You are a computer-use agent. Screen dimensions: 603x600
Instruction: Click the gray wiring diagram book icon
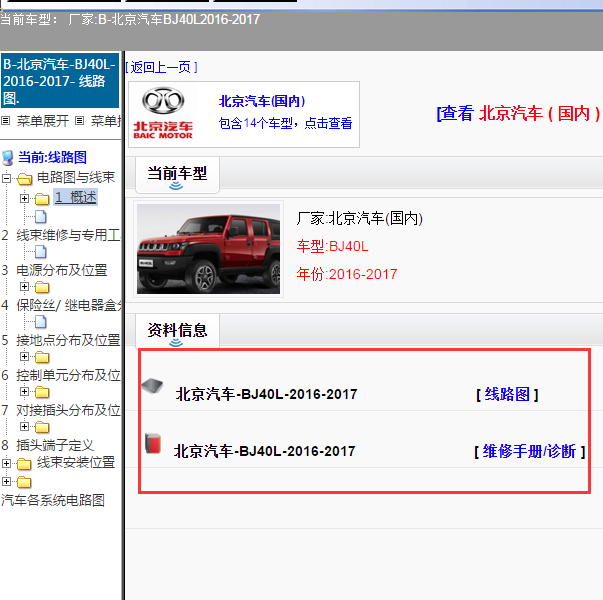click(x=152, y=386)
